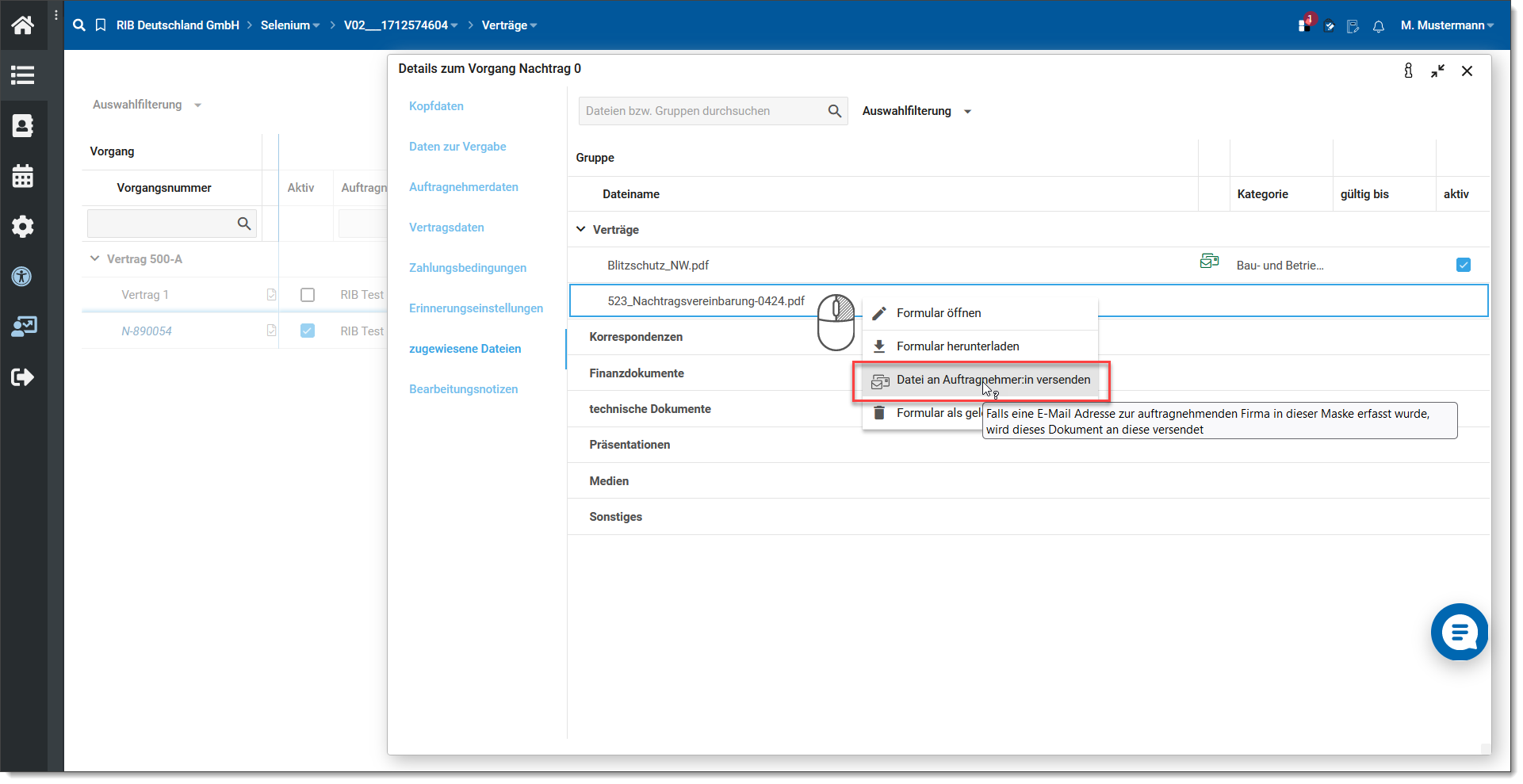Open the Vertragsdaten section
This screenshot has width=1523, height=784.
pos(446,228)
